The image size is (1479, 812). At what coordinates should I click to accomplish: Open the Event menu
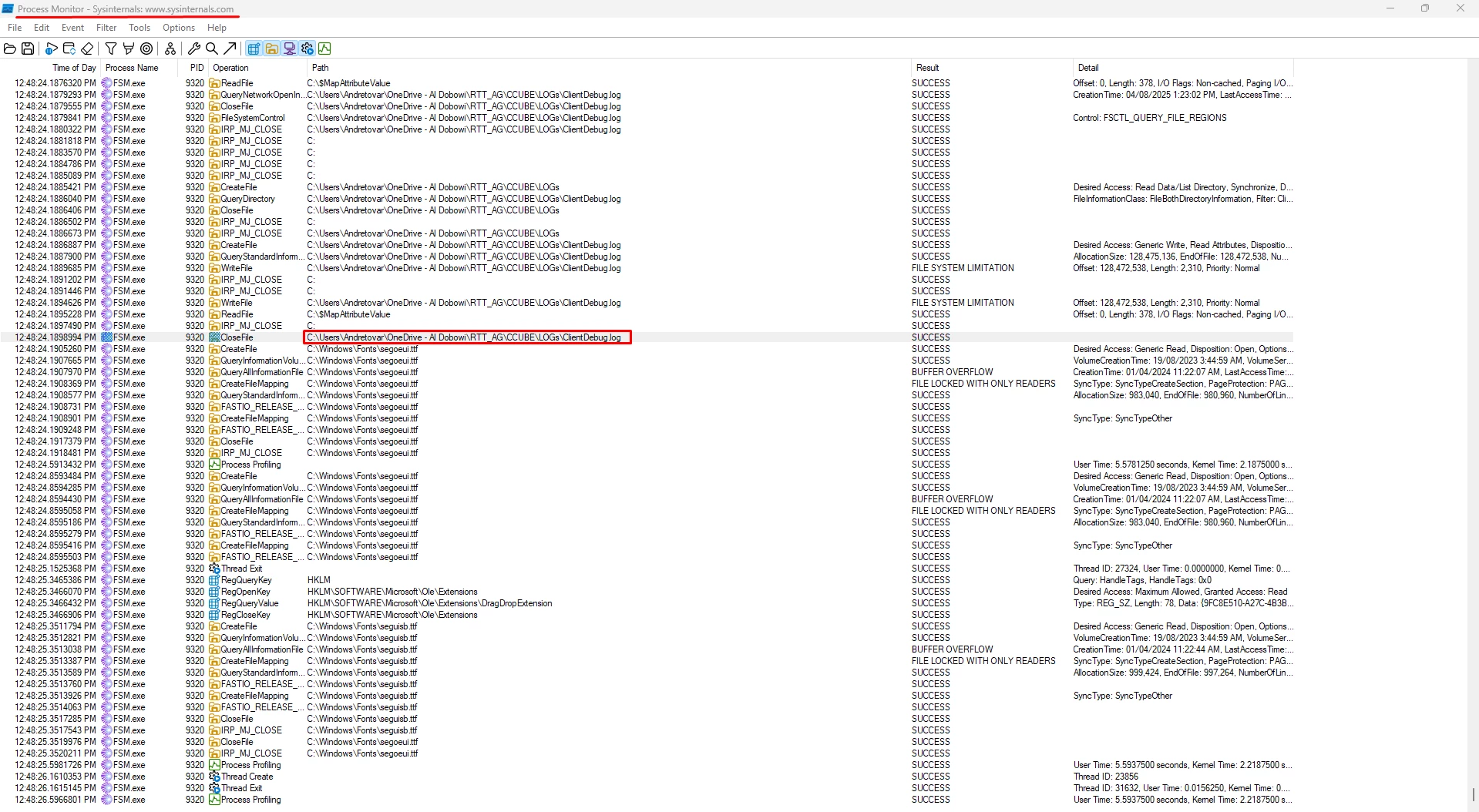click(72, 28)
